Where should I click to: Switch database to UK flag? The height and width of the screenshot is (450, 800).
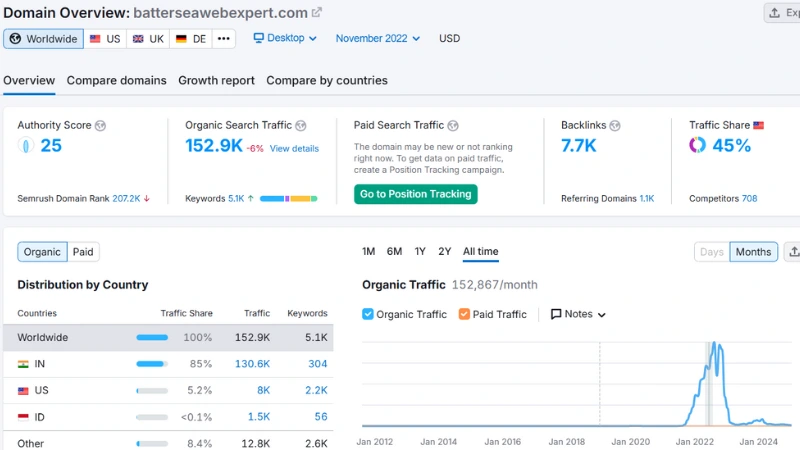(148, 39)
